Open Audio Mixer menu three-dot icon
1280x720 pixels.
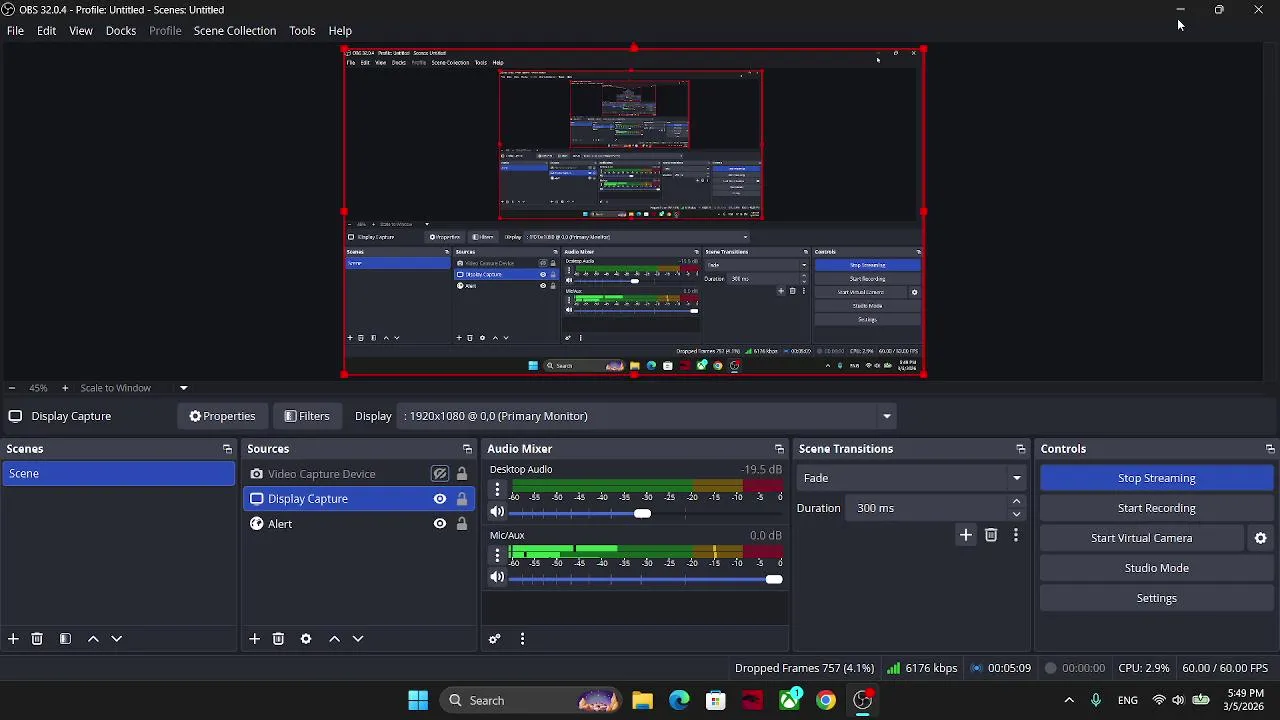coord(522,639)
